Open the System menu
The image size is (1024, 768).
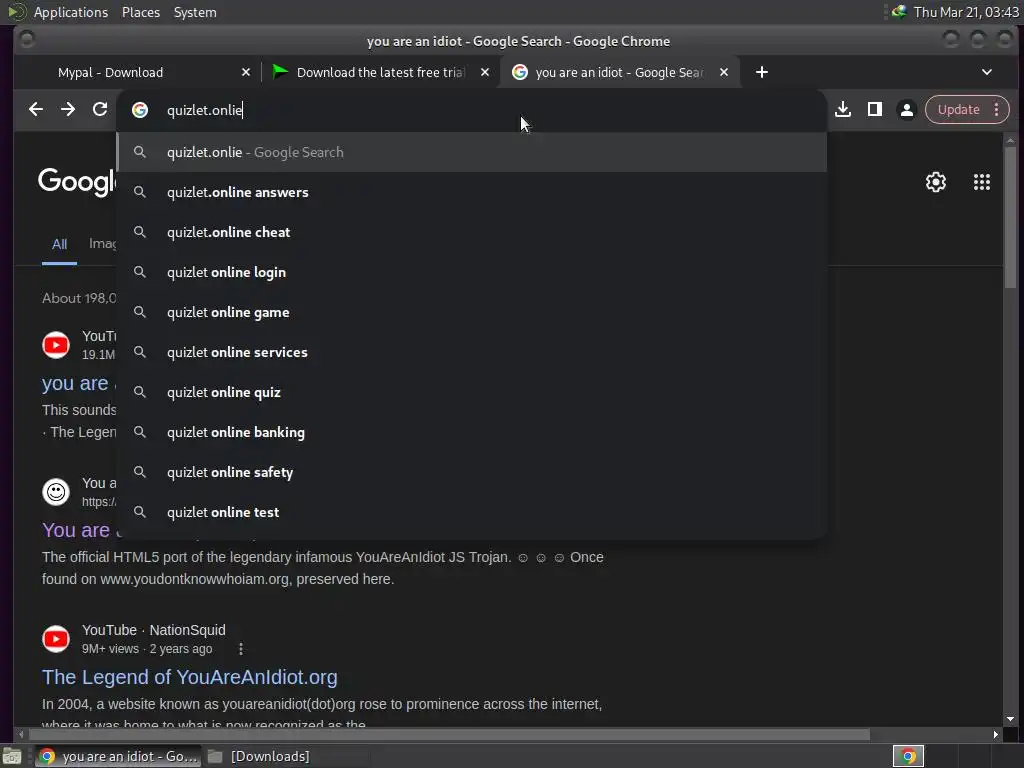195,12
